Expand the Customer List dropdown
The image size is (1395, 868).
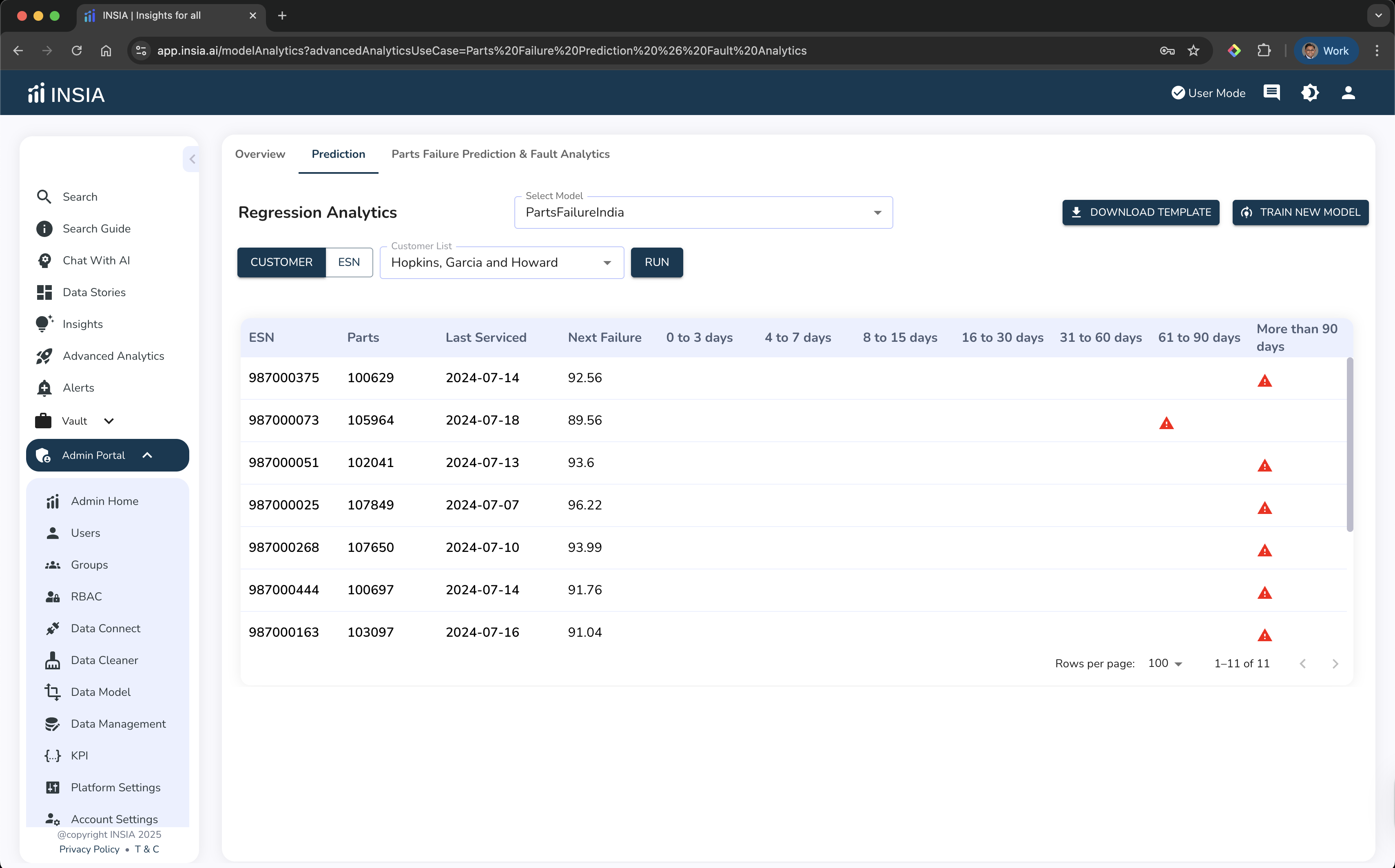click(x=501, y=263)
